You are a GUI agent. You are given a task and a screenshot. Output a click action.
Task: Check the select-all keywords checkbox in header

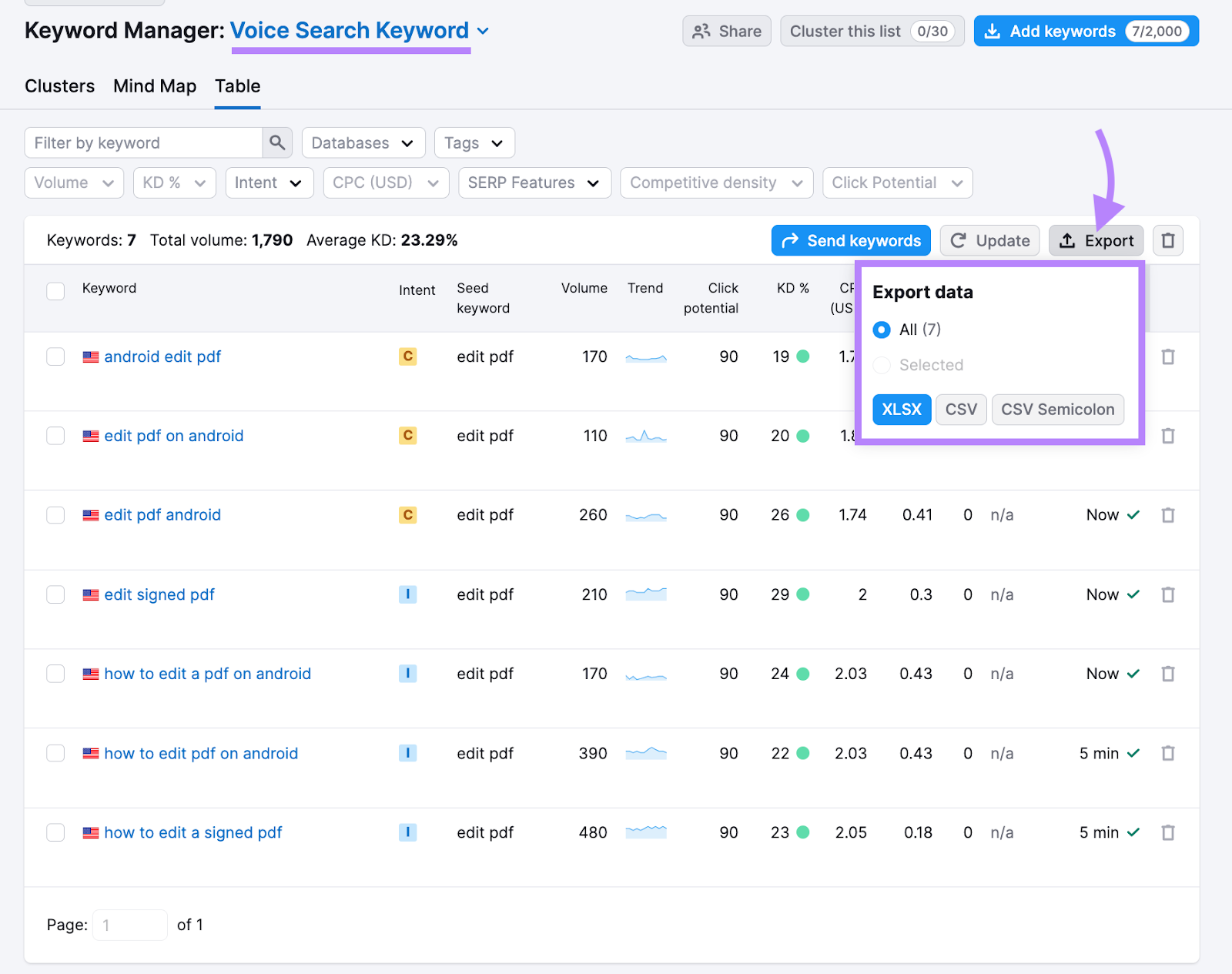[x=55, y=291]
